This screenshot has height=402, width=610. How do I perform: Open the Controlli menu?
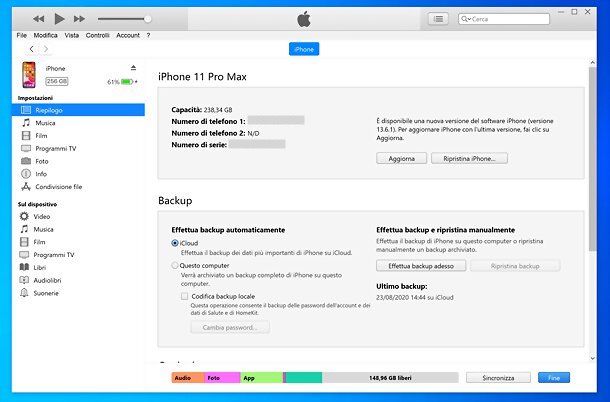pyautogui.click(x=97, y=35)
